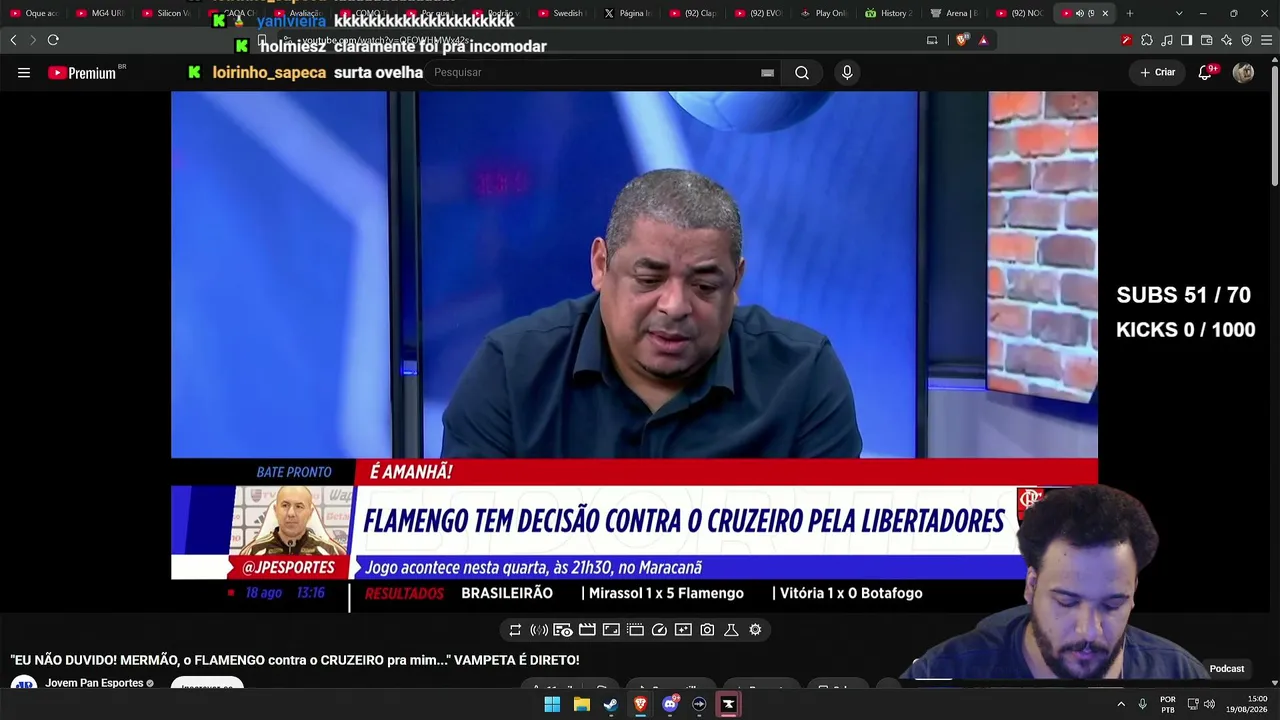1280x720 pixels.
Task: Click the video title text
Action: [295, 660]
